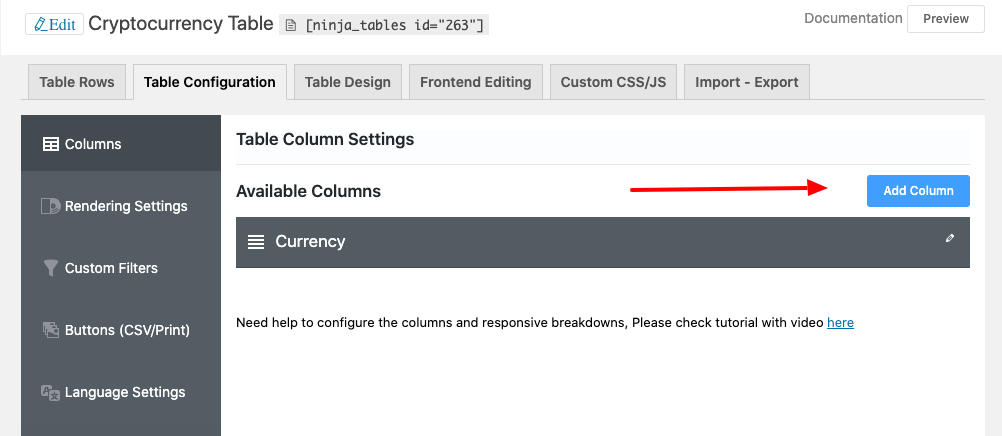Screen dimensions: 1002x436
Task: Open the Import - Export tab
Action: click(748, 82)
